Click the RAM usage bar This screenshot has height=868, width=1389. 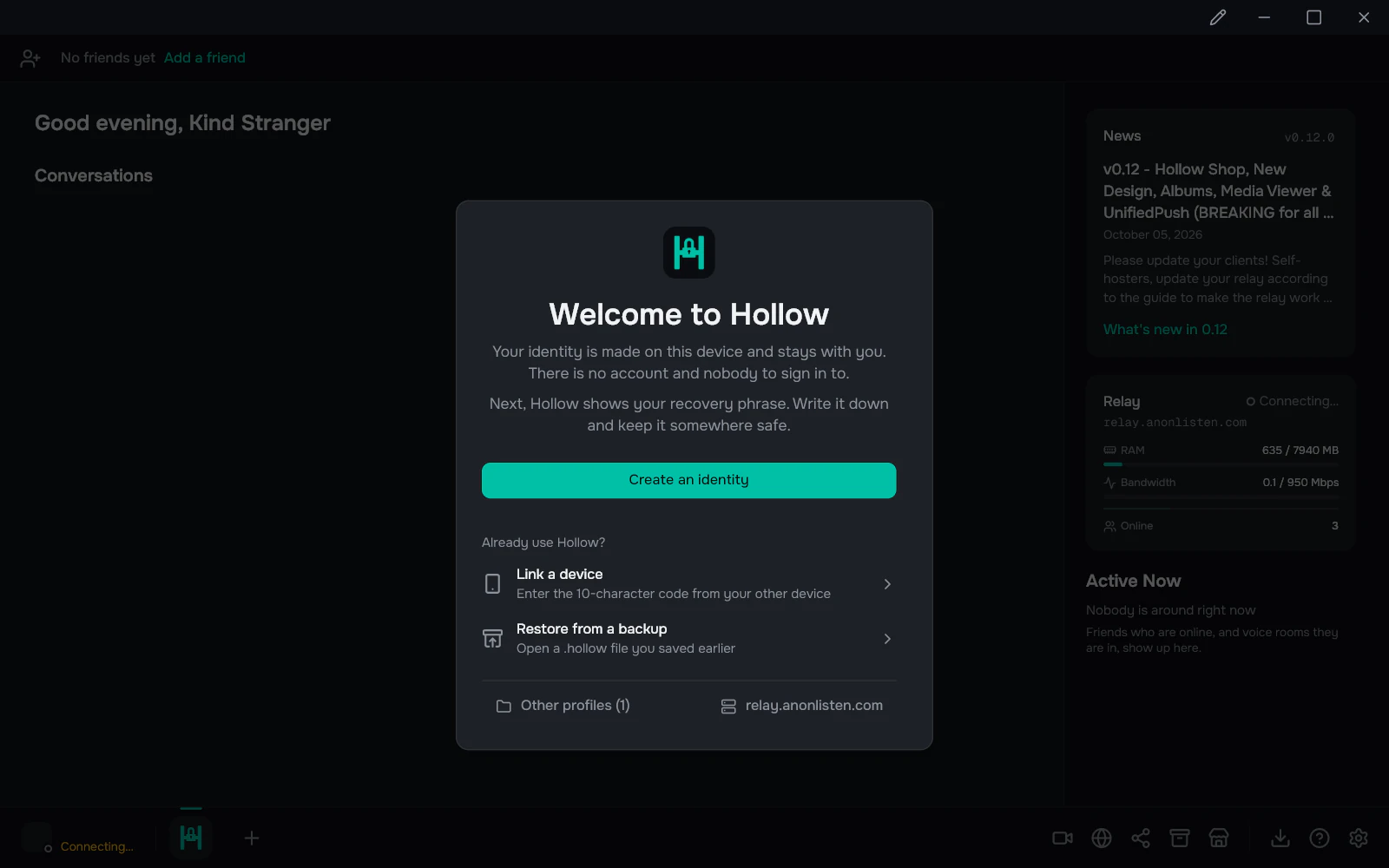pyautogui.click(x=1221, y=464)
